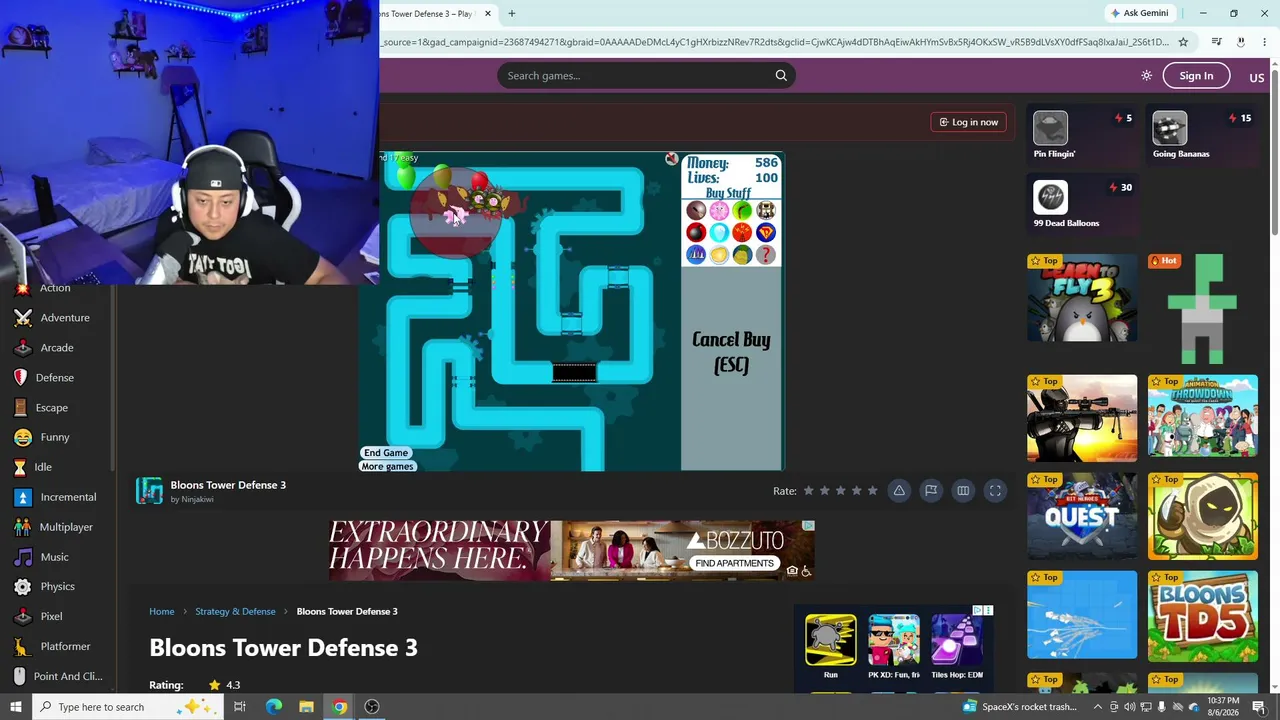
Task: Open the Learn to Fly 3 thumbnail
Action: pos(1082,298)
